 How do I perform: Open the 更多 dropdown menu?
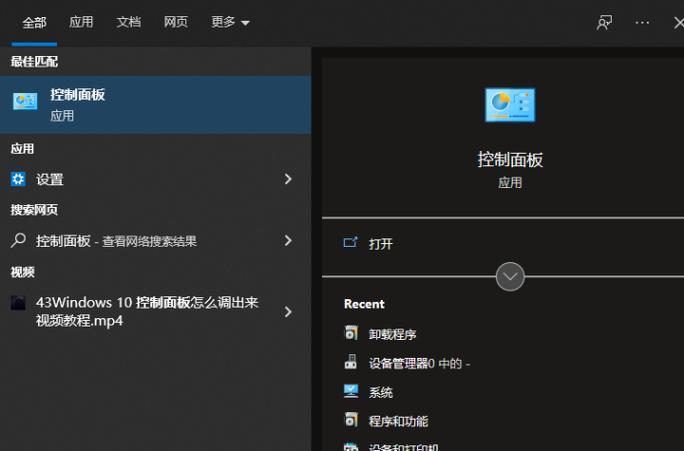pos(230,22)
